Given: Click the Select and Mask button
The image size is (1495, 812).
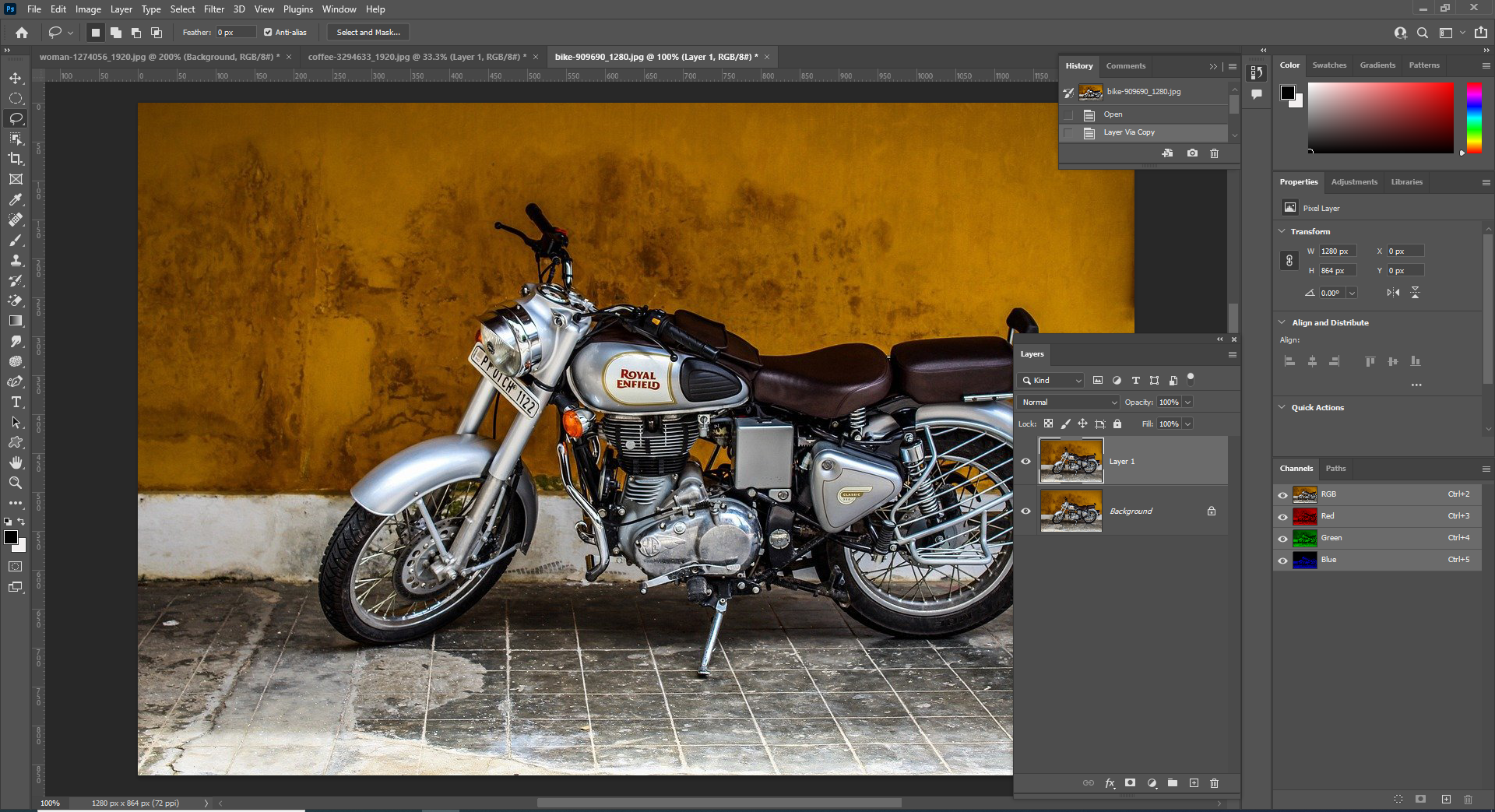Looking at the screenshot, I should point(368,33).
